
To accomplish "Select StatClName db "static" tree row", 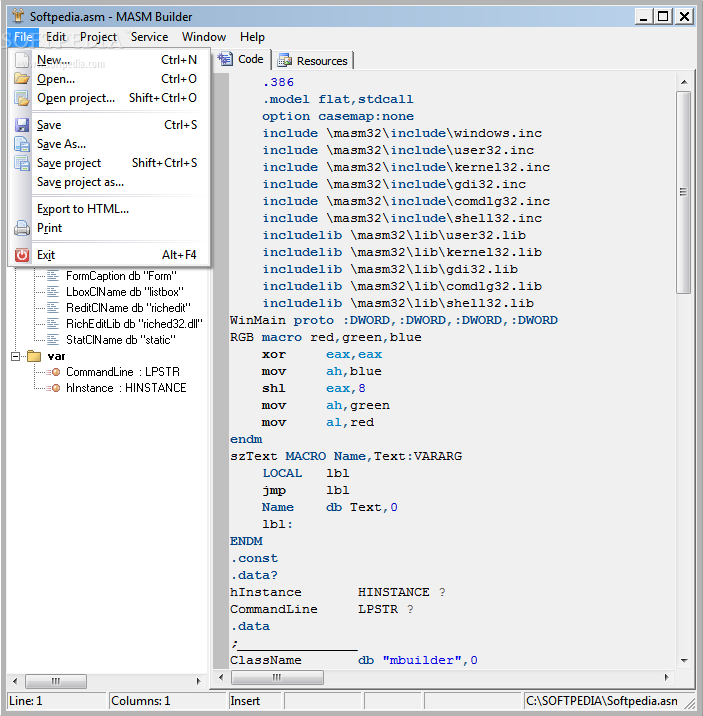I will 121,340.
